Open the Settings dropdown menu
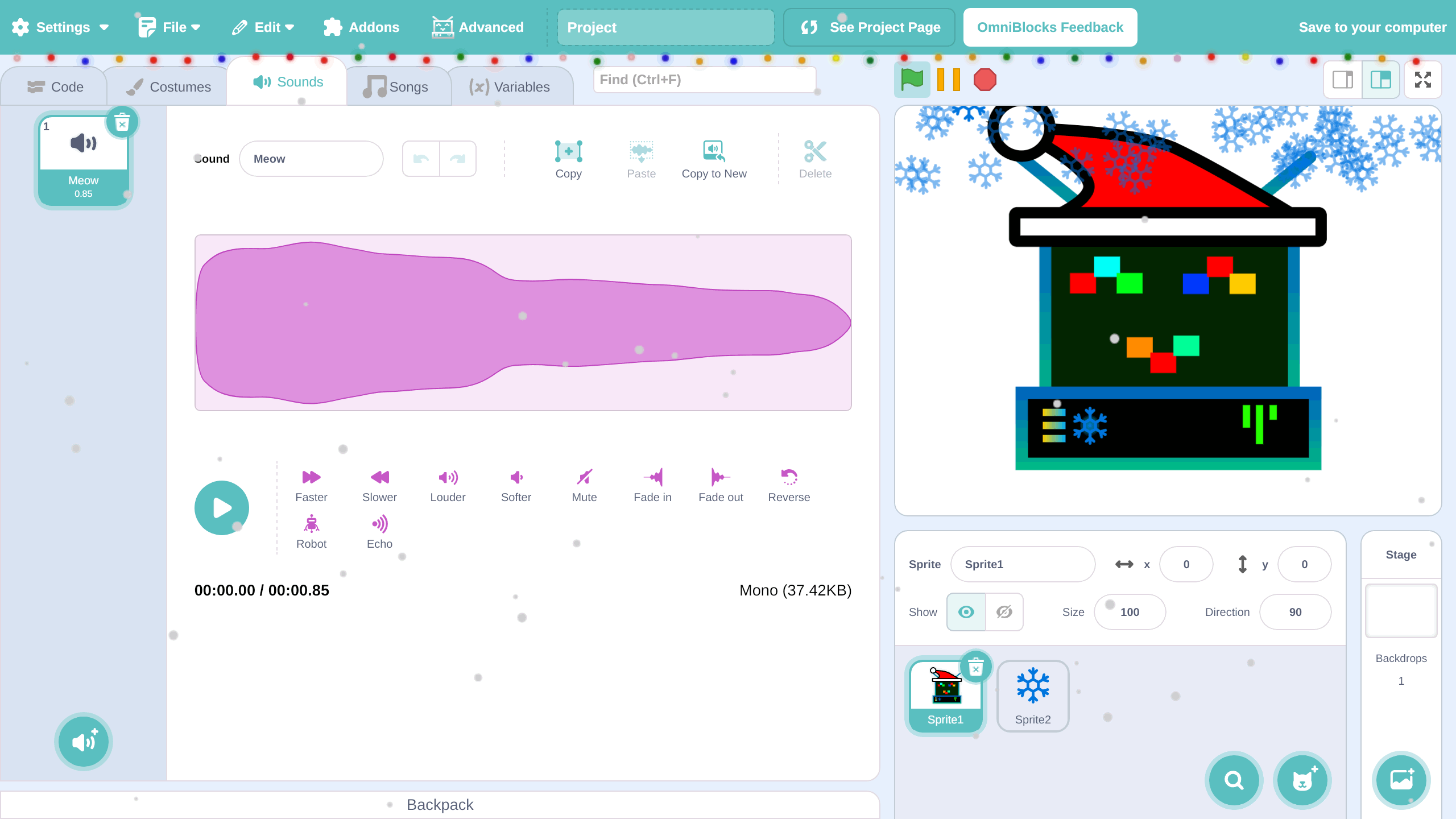Viewport: 1456px width, 819px height. point(60,27)
